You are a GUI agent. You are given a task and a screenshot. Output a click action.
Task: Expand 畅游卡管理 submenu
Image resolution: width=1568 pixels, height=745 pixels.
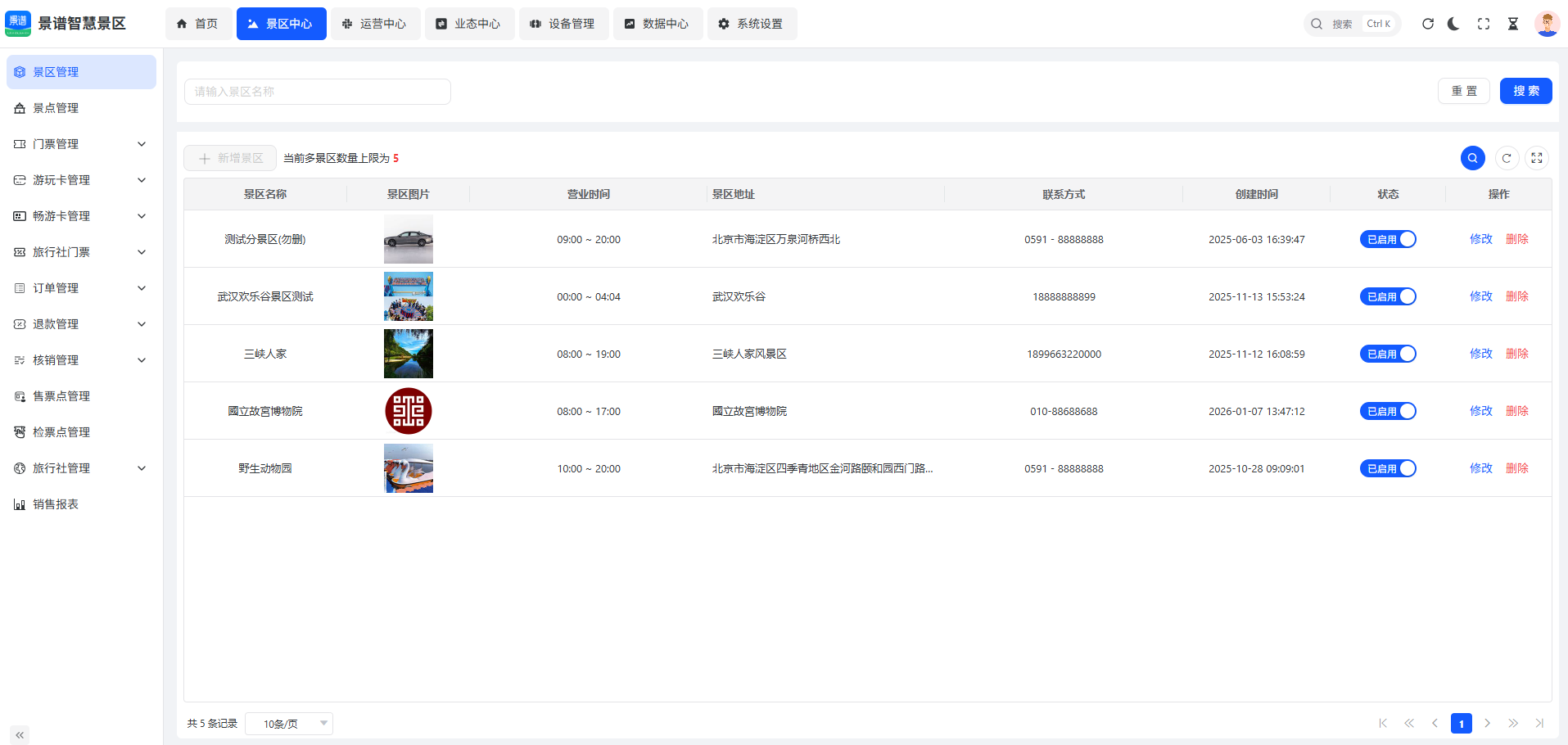coord(81,216)
